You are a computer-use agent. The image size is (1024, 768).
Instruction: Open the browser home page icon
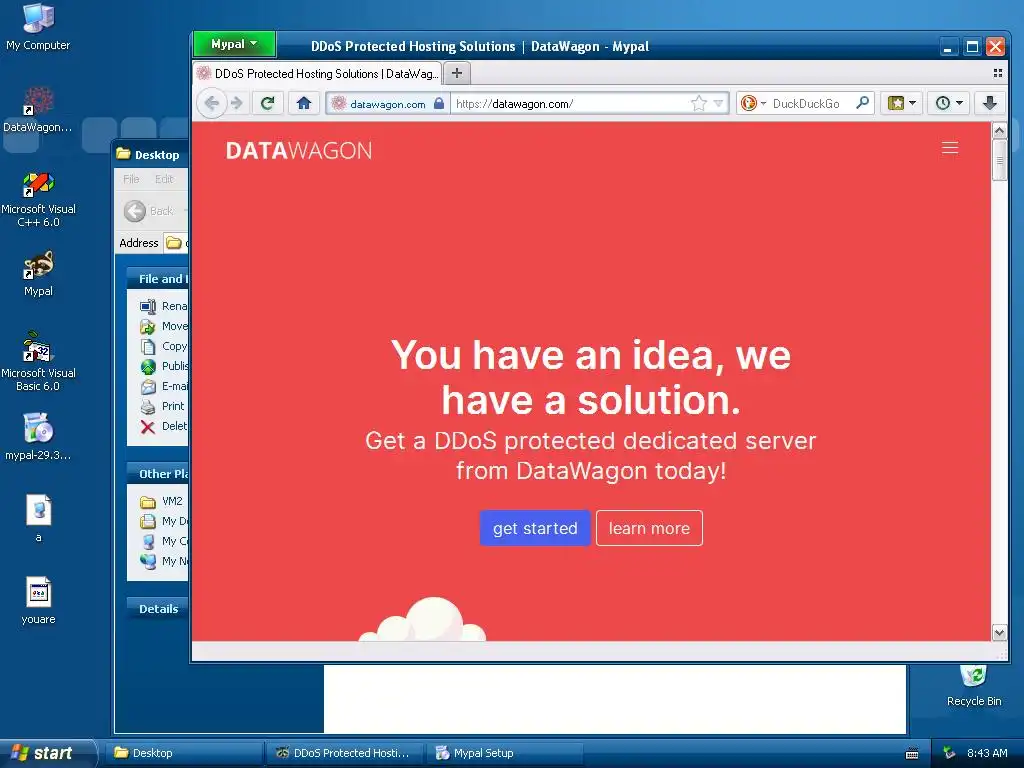pos(304,103)
